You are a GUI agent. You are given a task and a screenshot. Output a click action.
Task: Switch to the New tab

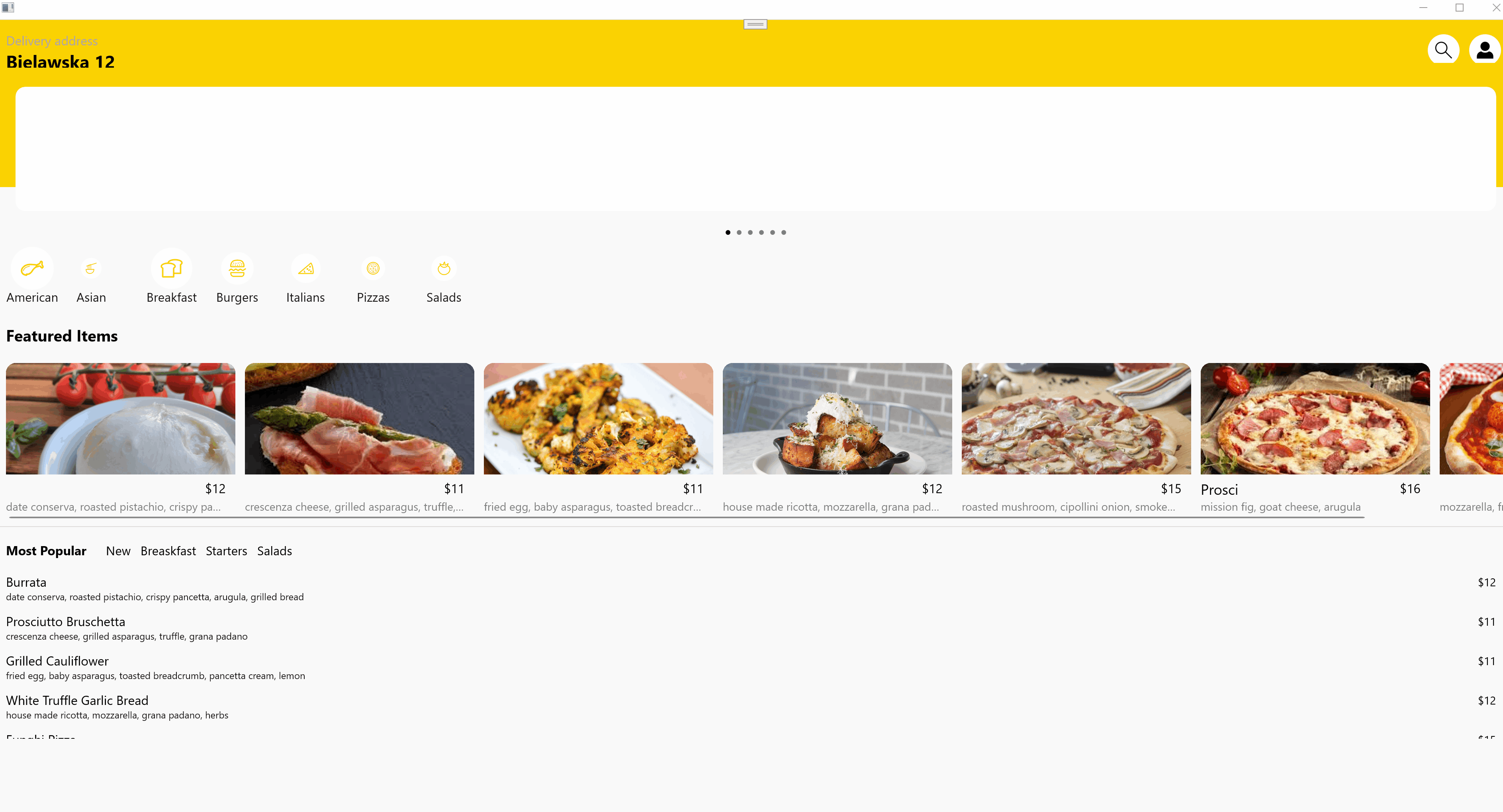point(118,550)
